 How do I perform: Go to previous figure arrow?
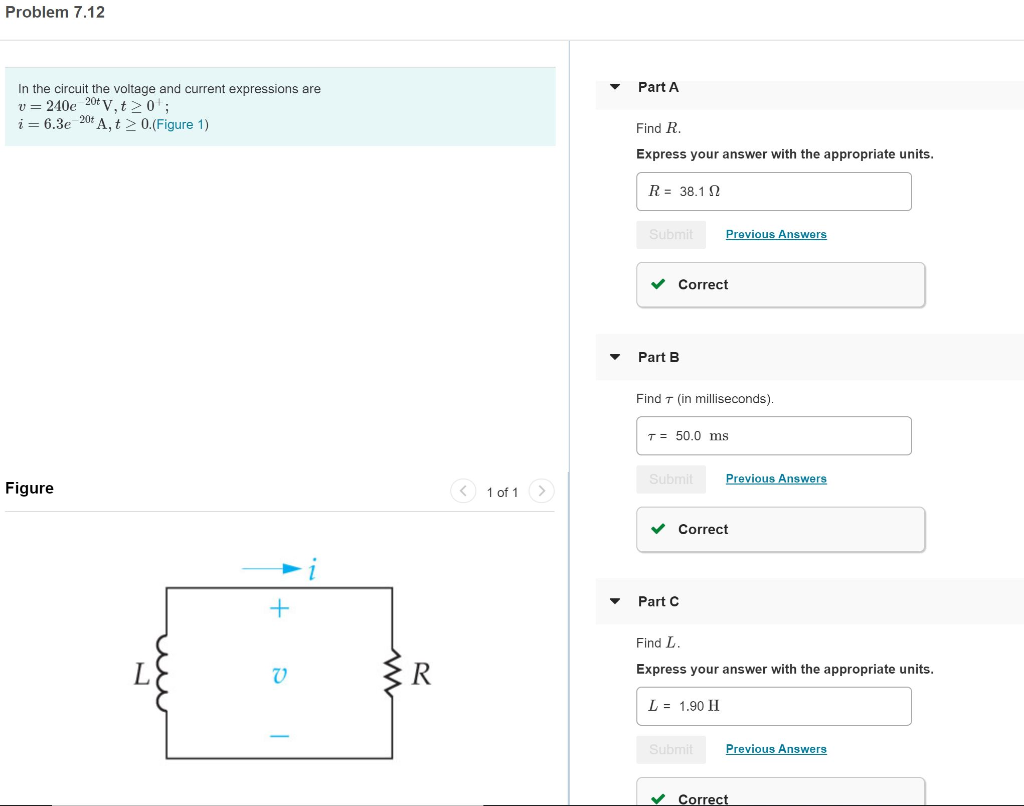(463, 491)
